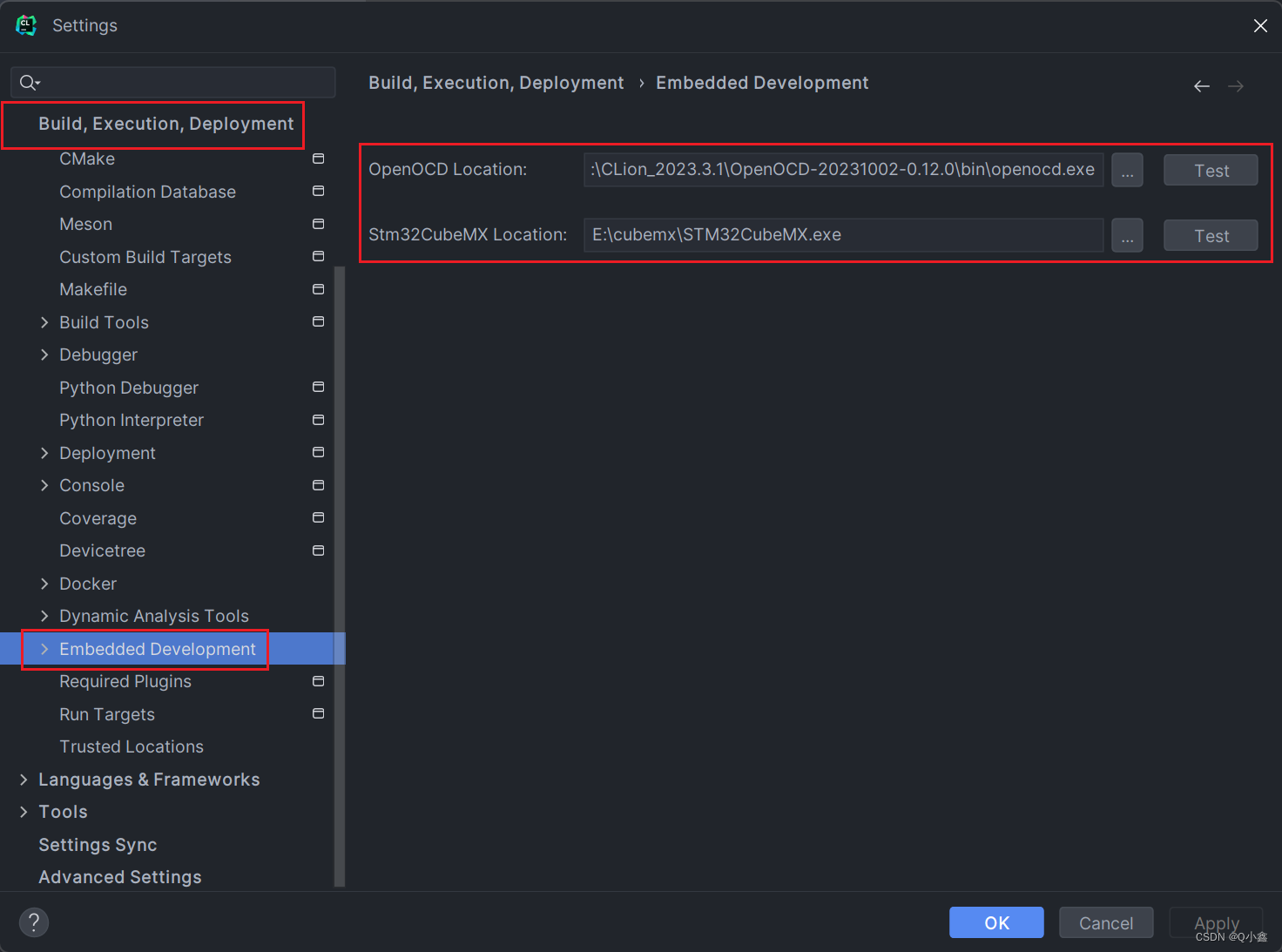Image resolution: width=1282 pixels, height=952 pixels.
Task: Expand the Deployment tree node
Action: pos(44,453)
